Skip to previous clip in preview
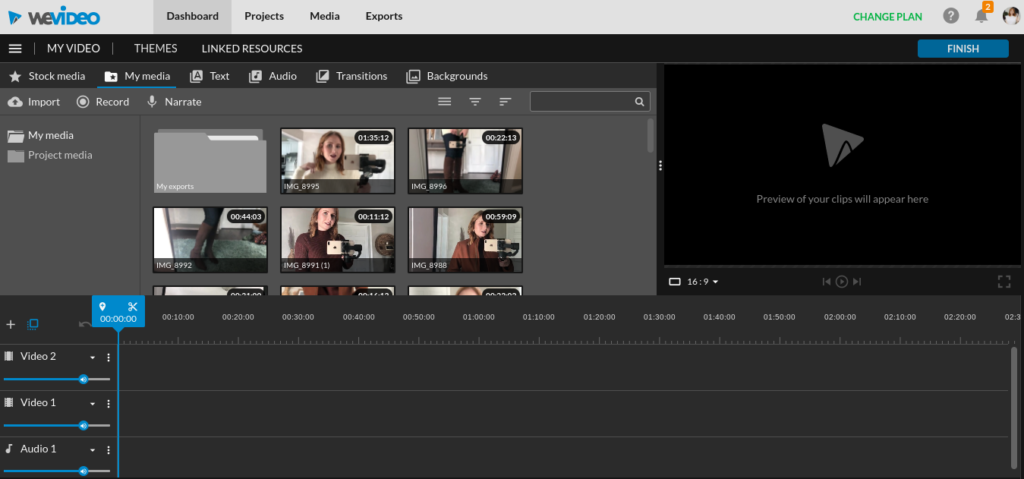This screenshot has width=1024, height=479. pos(826,282)
